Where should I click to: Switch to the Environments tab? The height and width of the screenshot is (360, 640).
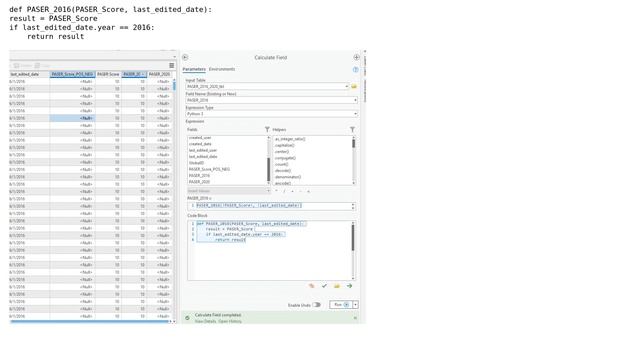pos(222,69)
